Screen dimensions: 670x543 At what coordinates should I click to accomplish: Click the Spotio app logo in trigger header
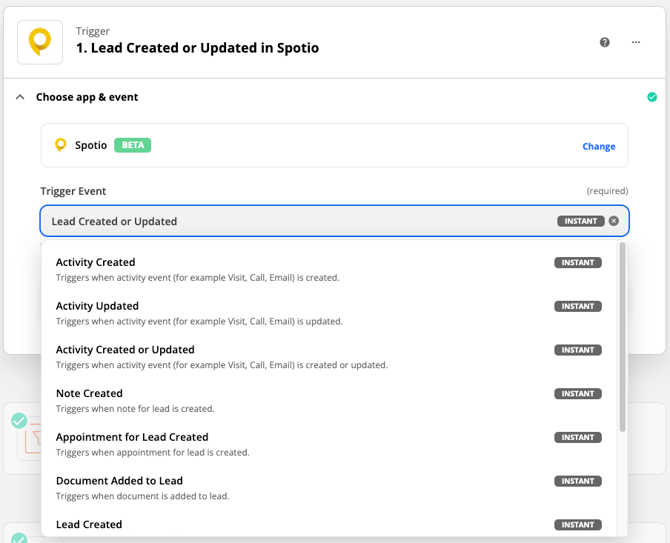40,42
